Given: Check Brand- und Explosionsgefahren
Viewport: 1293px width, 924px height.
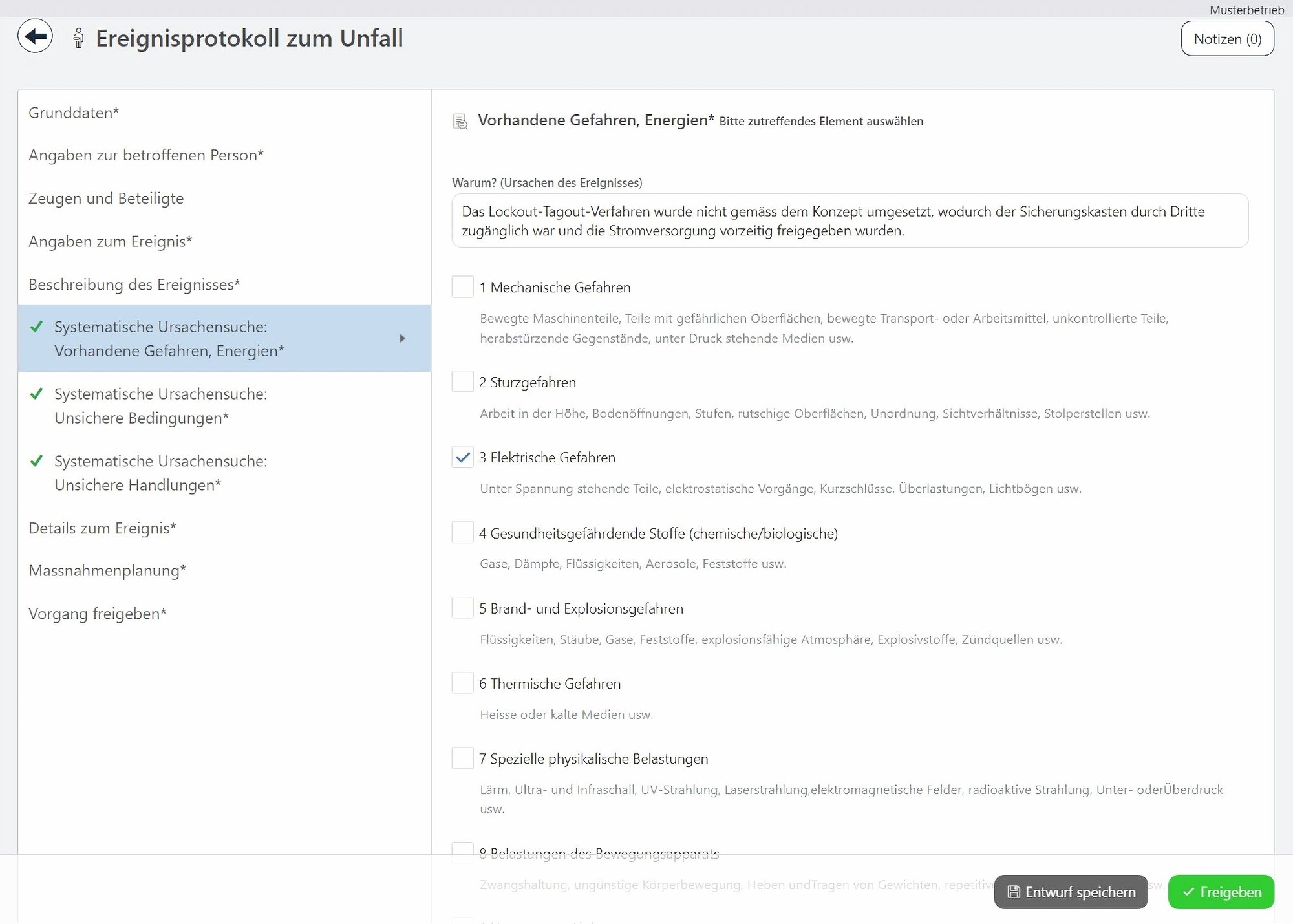Looking at the screenshot, I should coord(462,608).
